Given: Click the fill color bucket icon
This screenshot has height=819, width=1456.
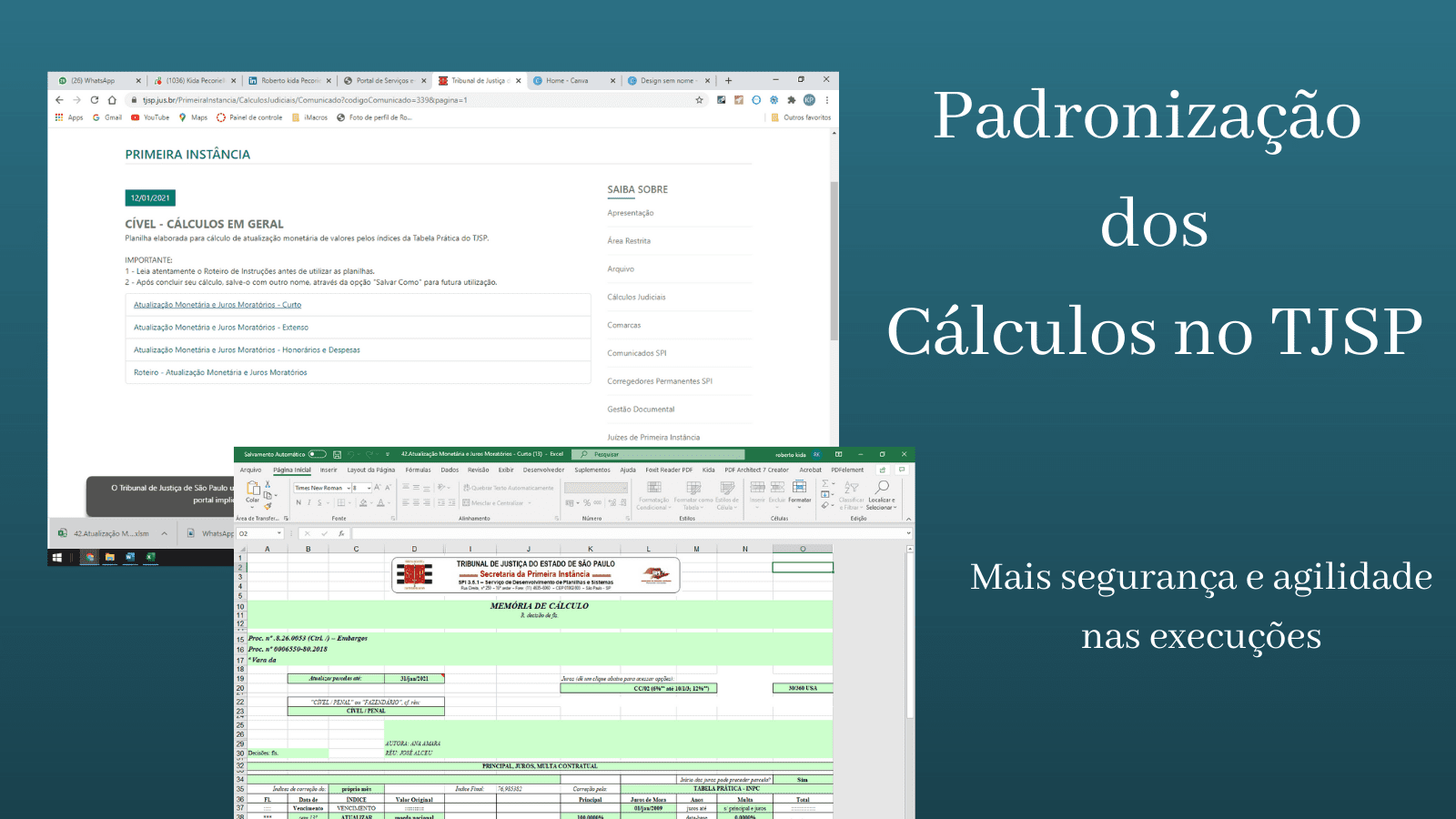Looking at the screenshot, I should [363, 502].
